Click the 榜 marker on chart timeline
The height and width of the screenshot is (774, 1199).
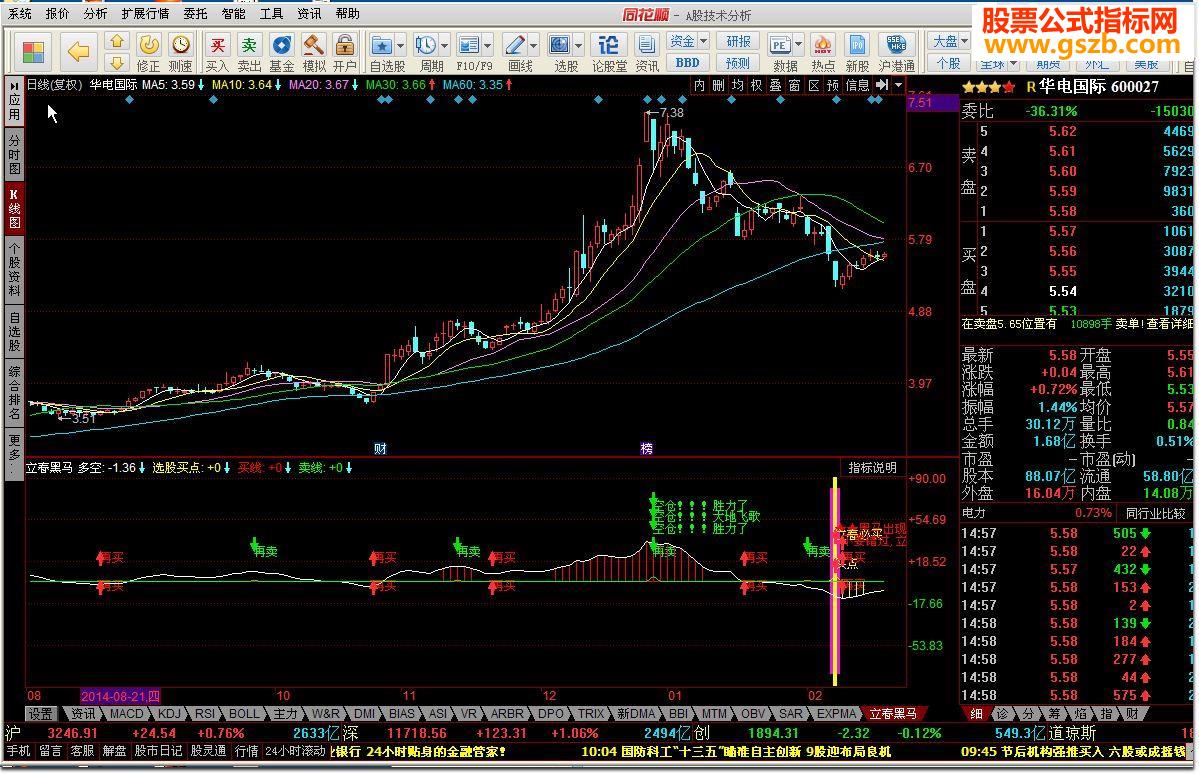pos(647,448)
